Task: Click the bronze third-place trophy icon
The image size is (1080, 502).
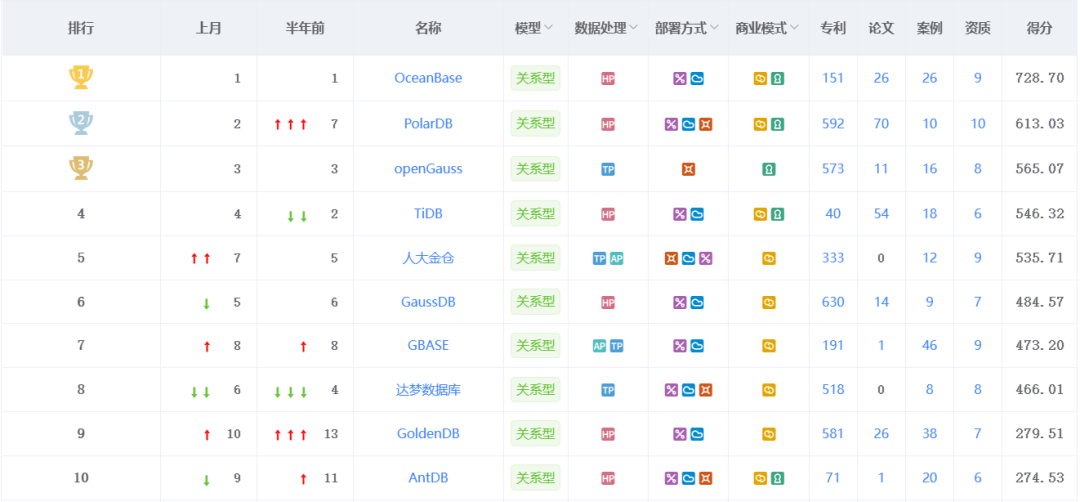Action: [81, 168]
